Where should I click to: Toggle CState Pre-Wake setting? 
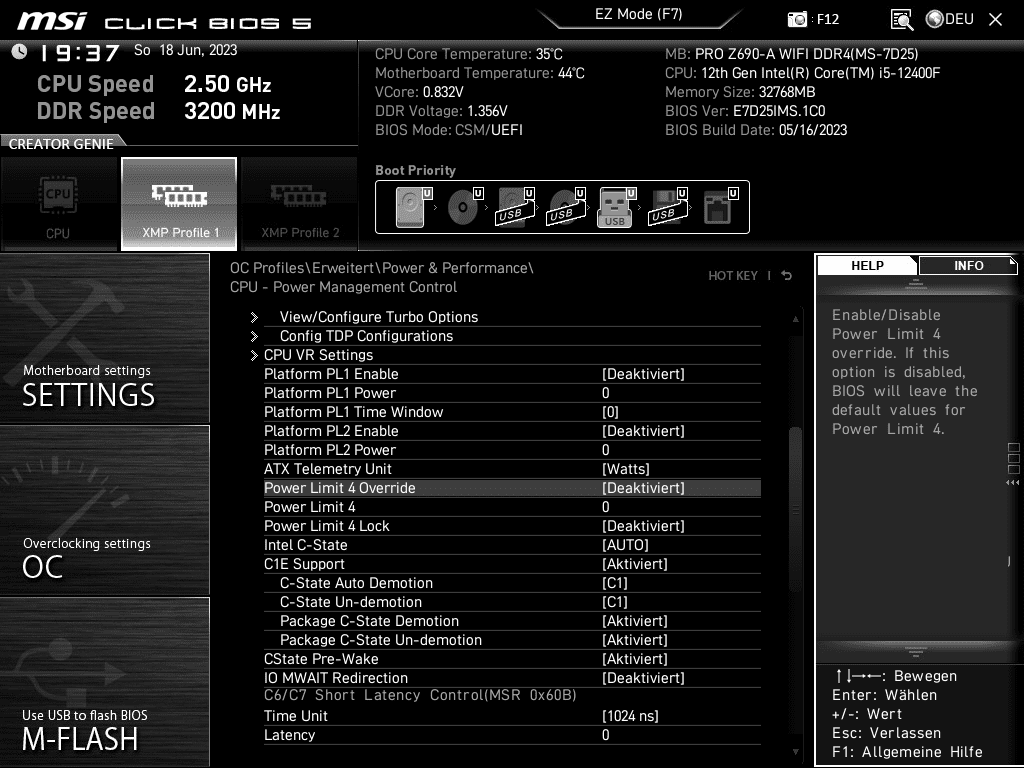tap(512, 659)
